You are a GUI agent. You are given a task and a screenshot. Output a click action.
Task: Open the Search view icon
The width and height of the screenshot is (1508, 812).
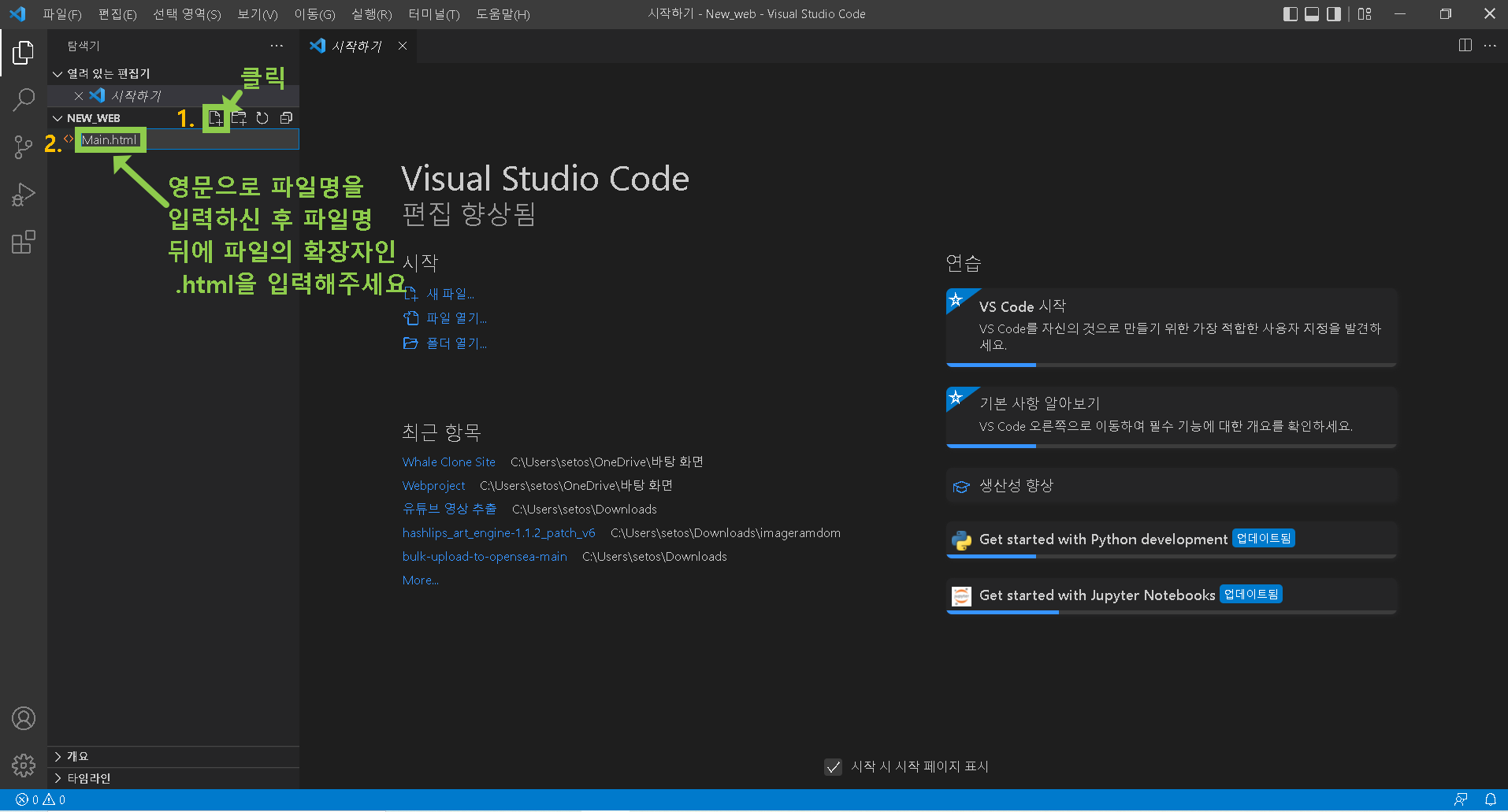(24, 100)
